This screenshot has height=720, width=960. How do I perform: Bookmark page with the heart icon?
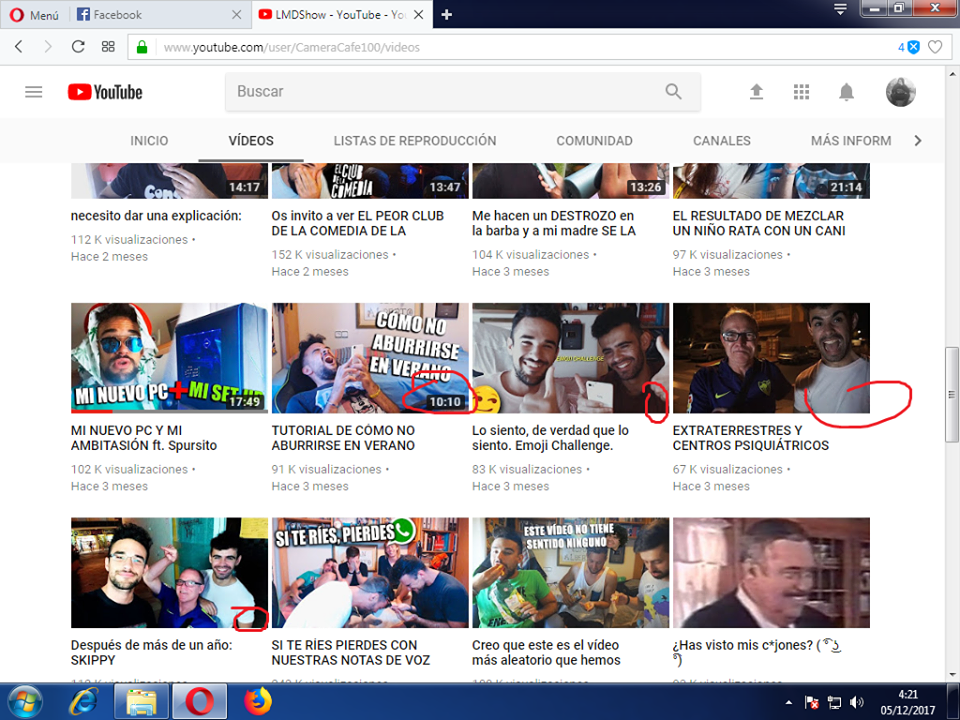click(x=935, y=47)
